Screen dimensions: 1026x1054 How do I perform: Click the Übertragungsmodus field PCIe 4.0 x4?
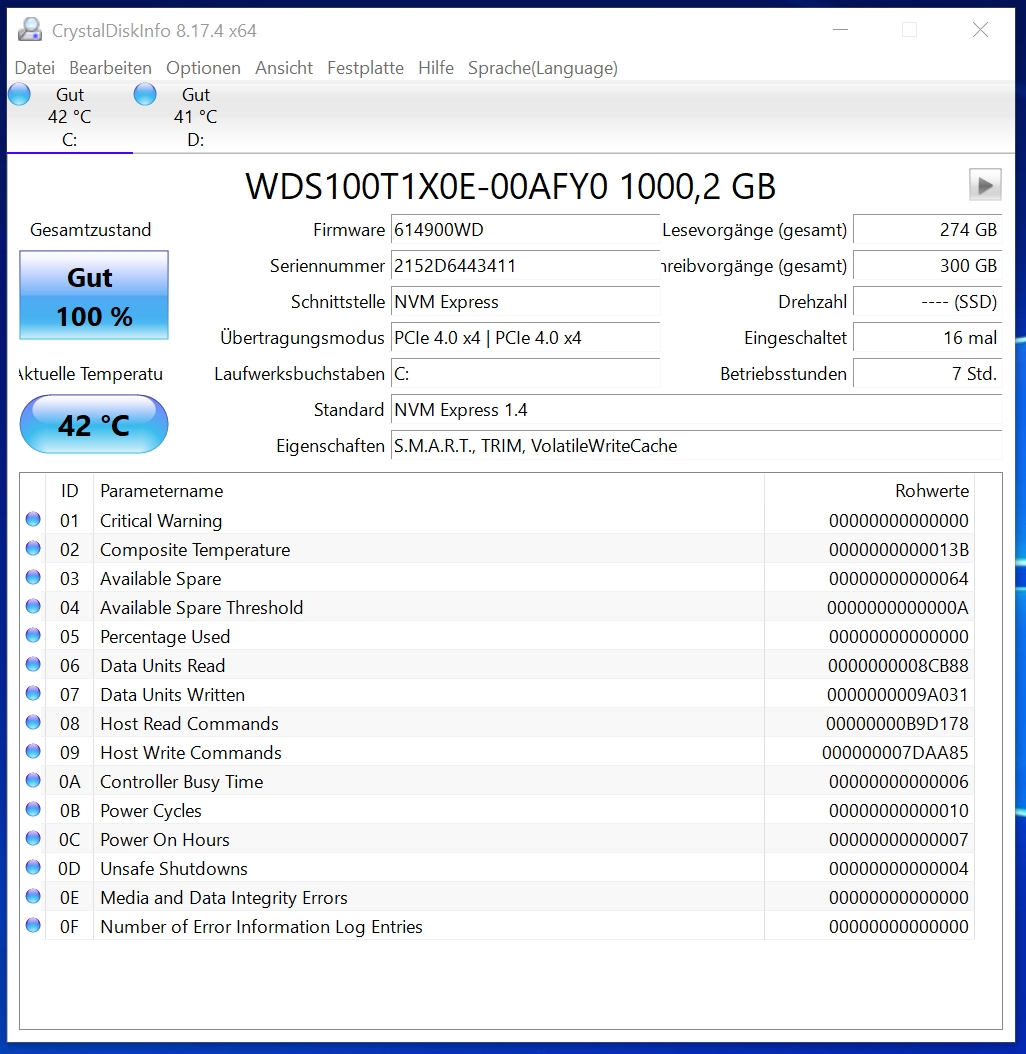pos(525,337)
